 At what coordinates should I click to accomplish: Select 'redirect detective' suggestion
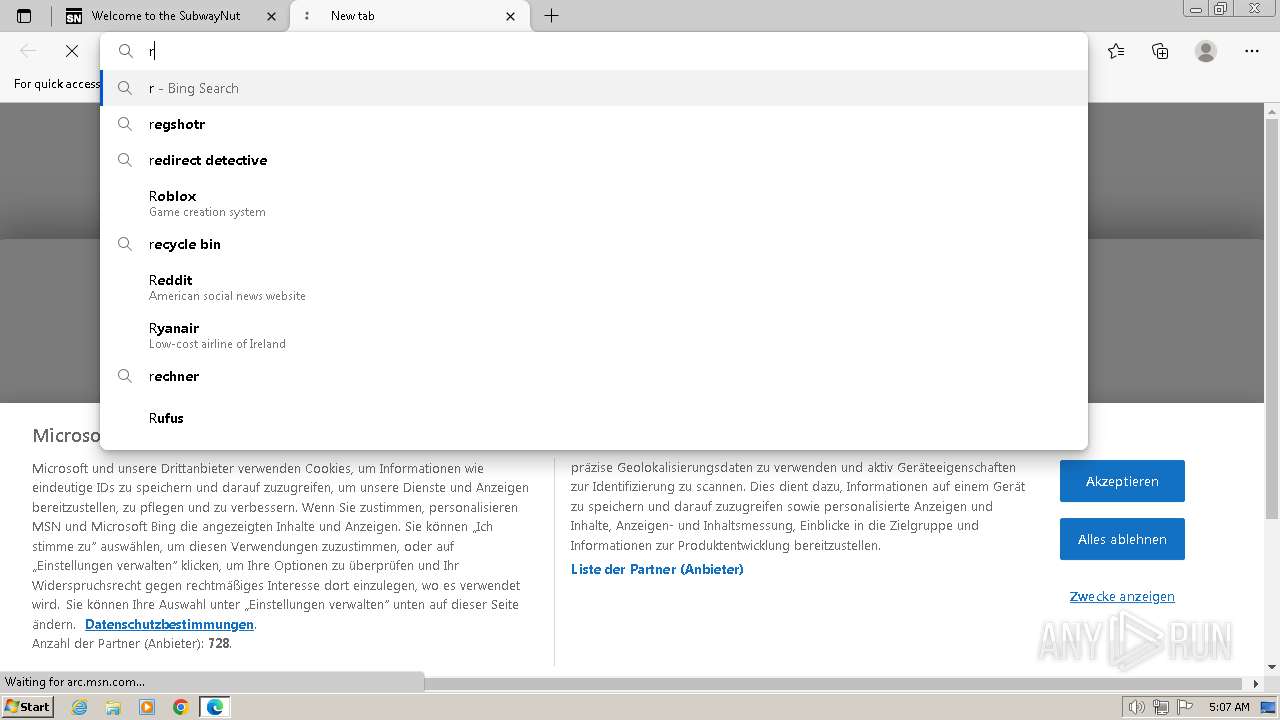(x=594, y=160)
